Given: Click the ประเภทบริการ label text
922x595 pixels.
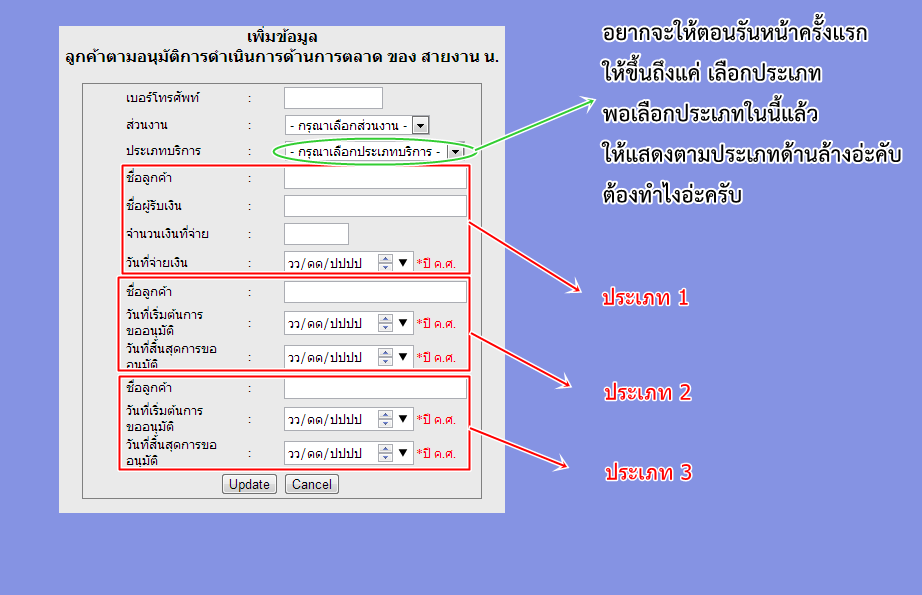Looking at the screenshot, I should [163, 151].
